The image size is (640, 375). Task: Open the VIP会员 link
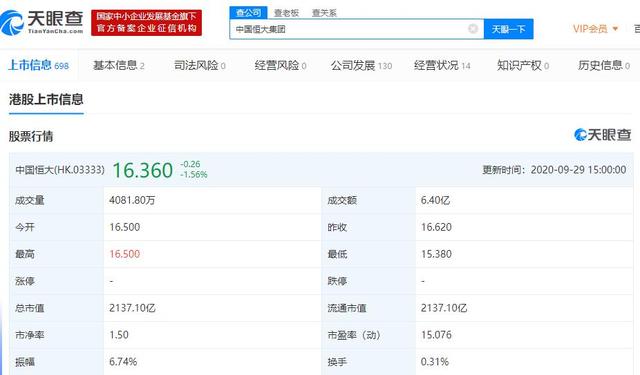[590, 29]
